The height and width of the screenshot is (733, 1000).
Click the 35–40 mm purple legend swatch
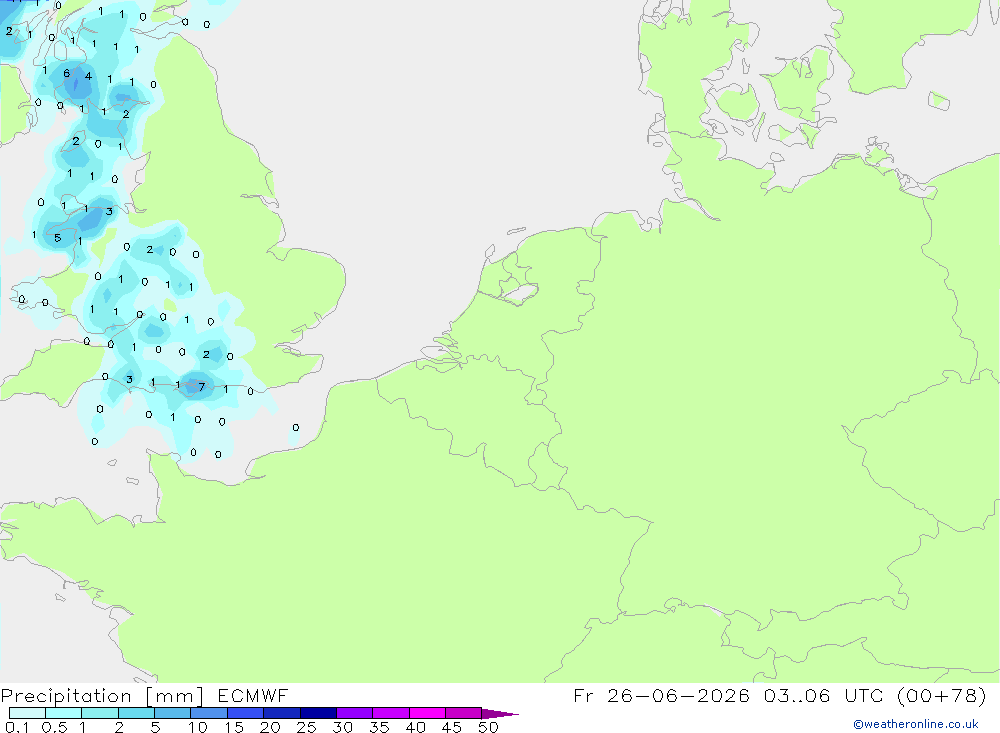(x=391, y=713)
